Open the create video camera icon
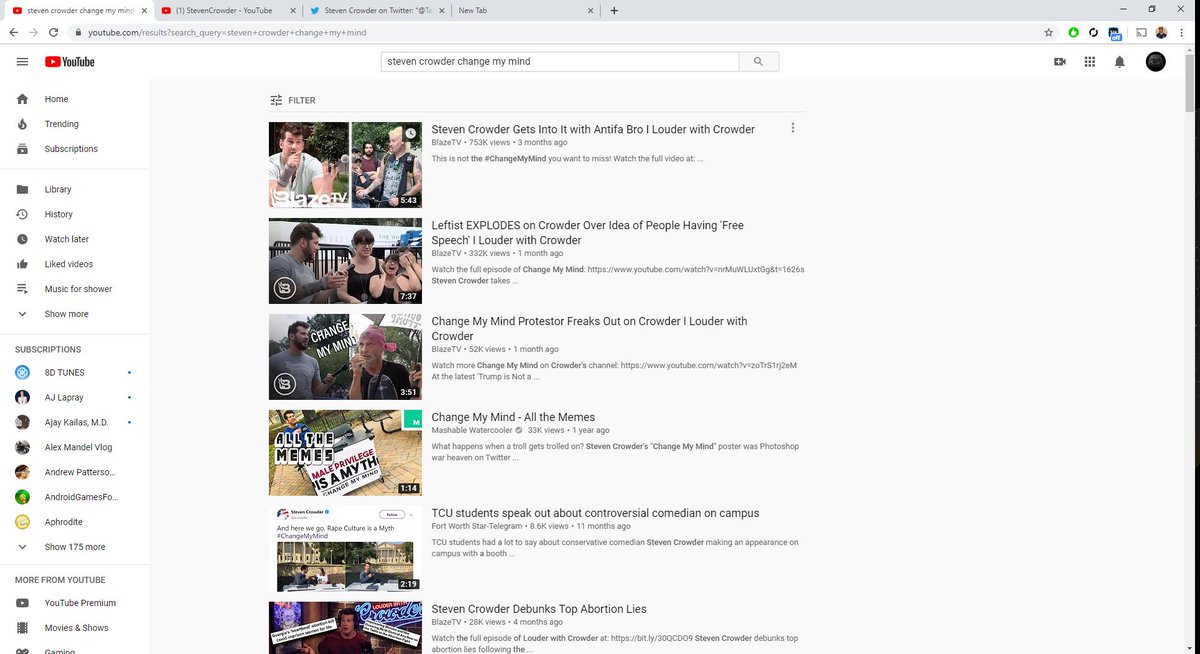Screen dimensions: 1200x654 1060,62
